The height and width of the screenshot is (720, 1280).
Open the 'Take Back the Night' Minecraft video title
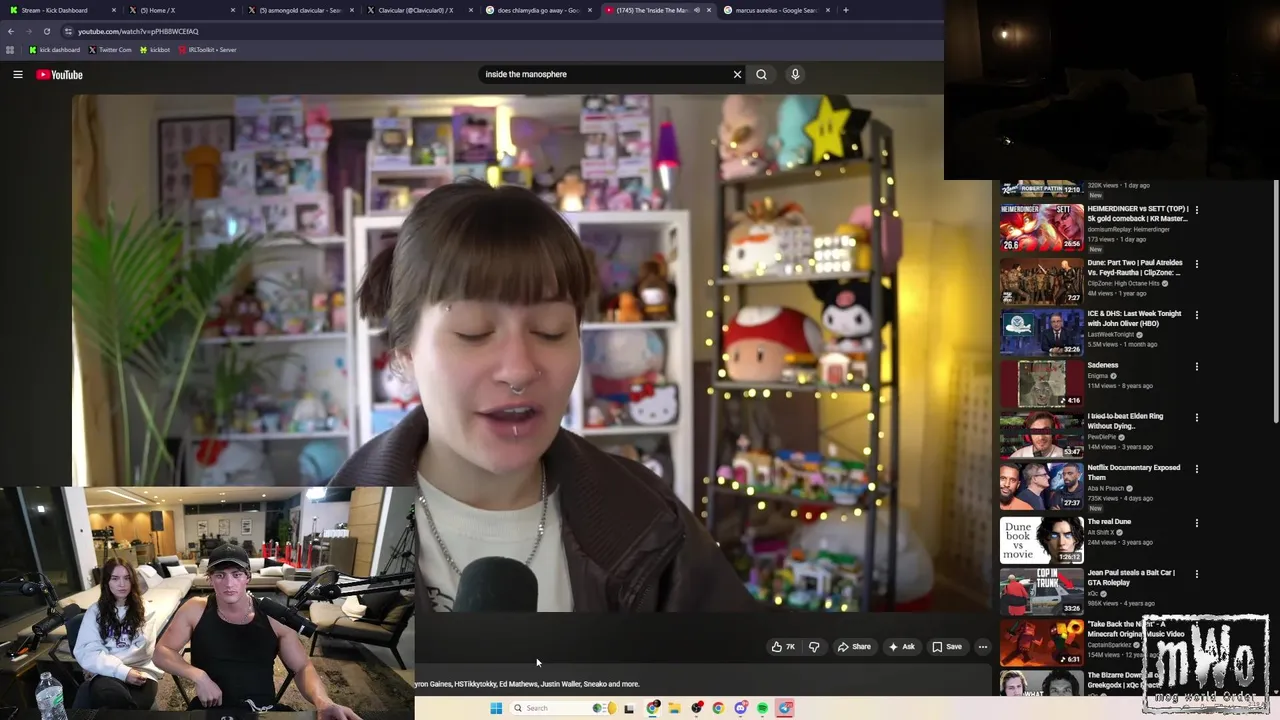click(1136, 629)
